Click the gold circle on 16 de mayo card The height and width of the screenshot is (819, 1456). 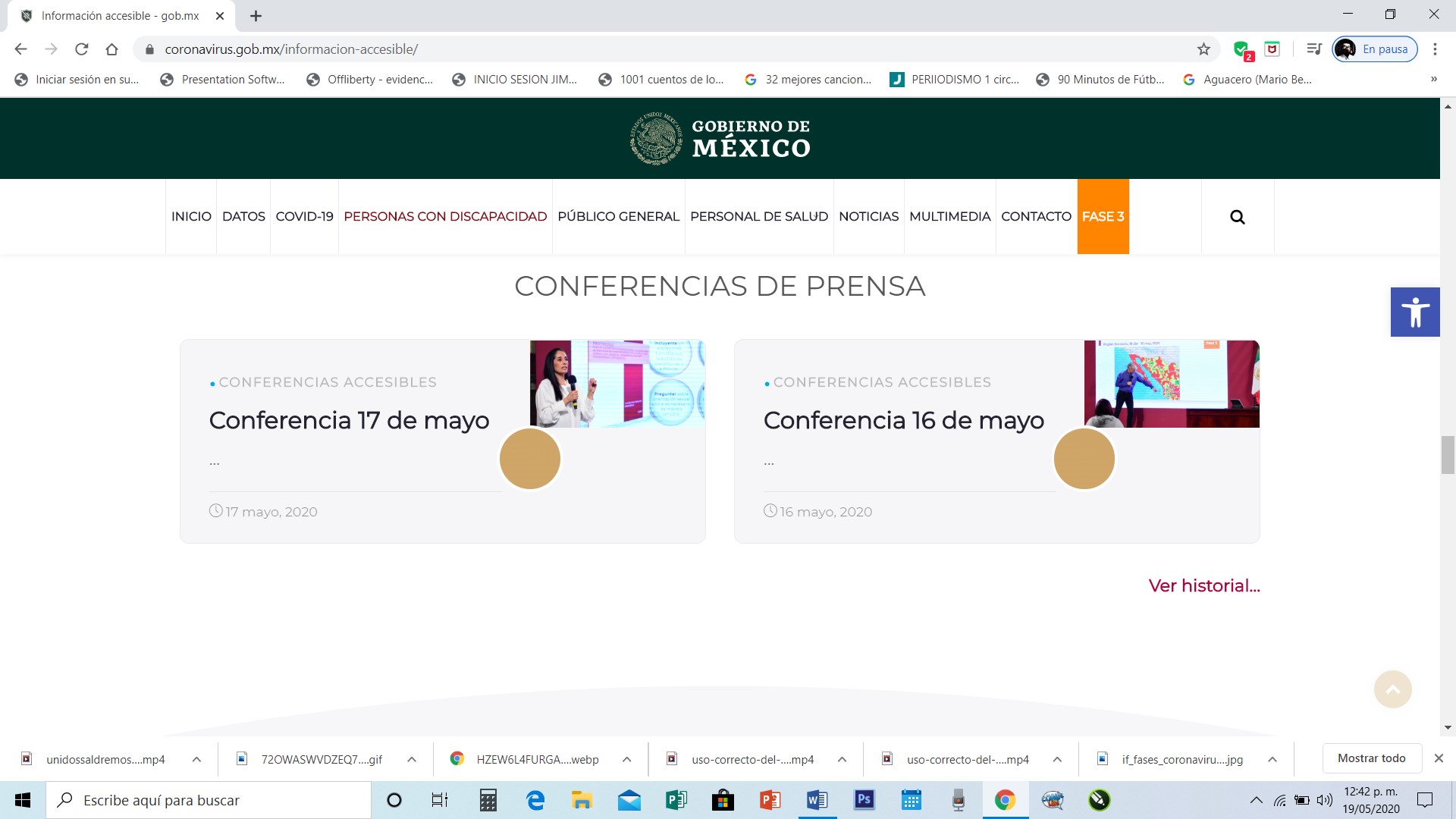point(1084,459)
